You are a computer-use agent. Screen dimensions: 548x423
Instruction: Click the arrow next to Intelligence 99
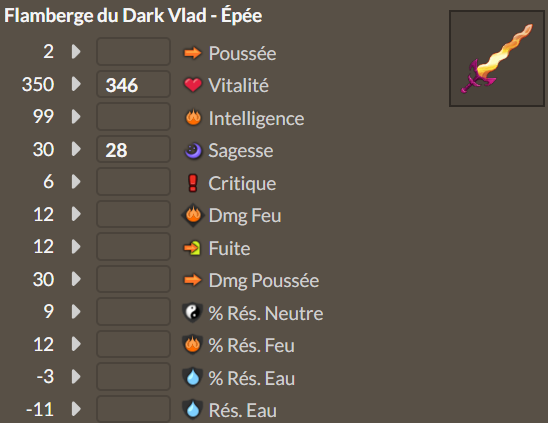coord(76,117)
